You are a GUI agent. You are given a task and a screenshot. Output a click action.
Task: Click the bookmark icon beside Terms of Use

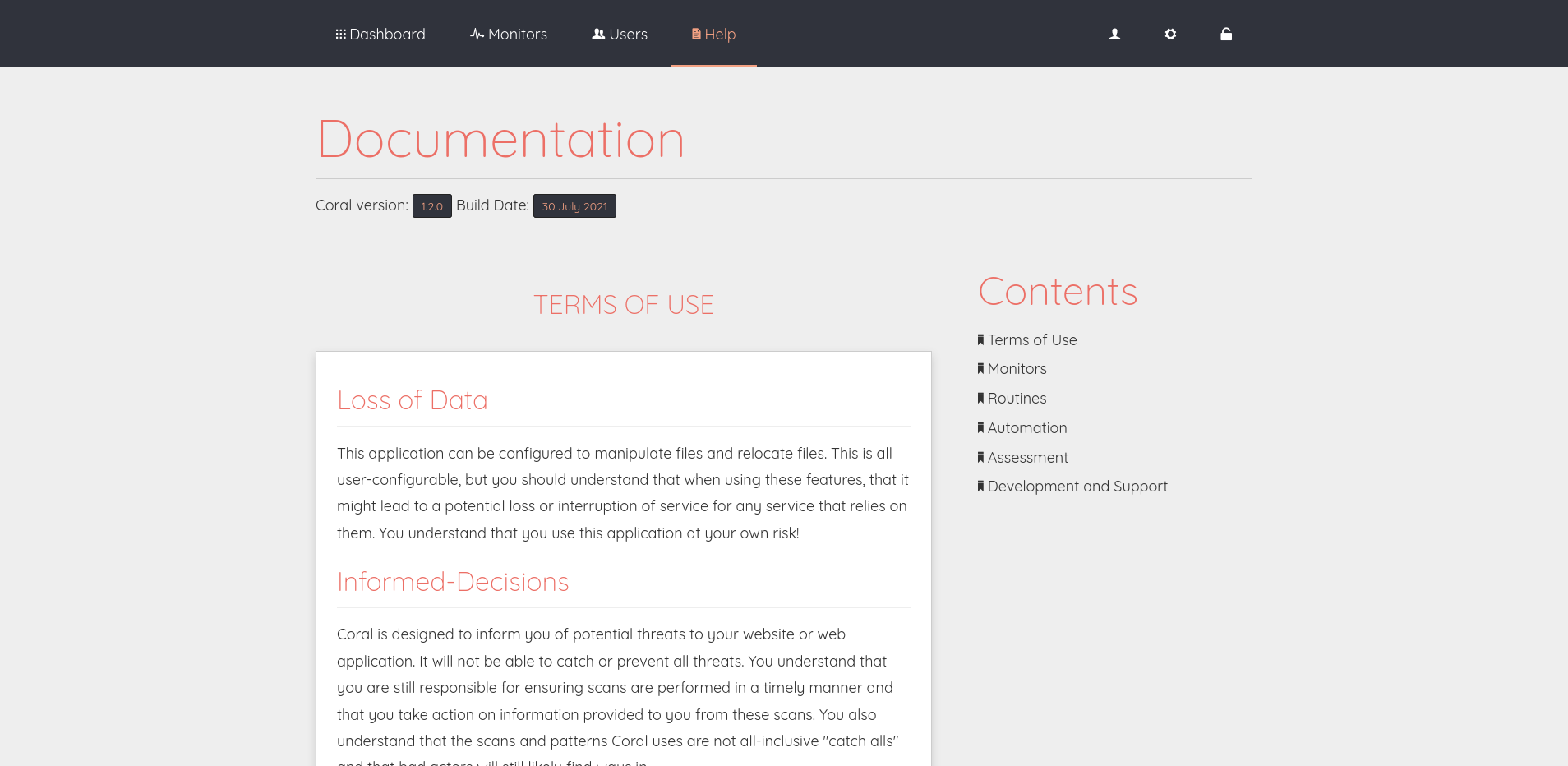[x=980, y=339]
